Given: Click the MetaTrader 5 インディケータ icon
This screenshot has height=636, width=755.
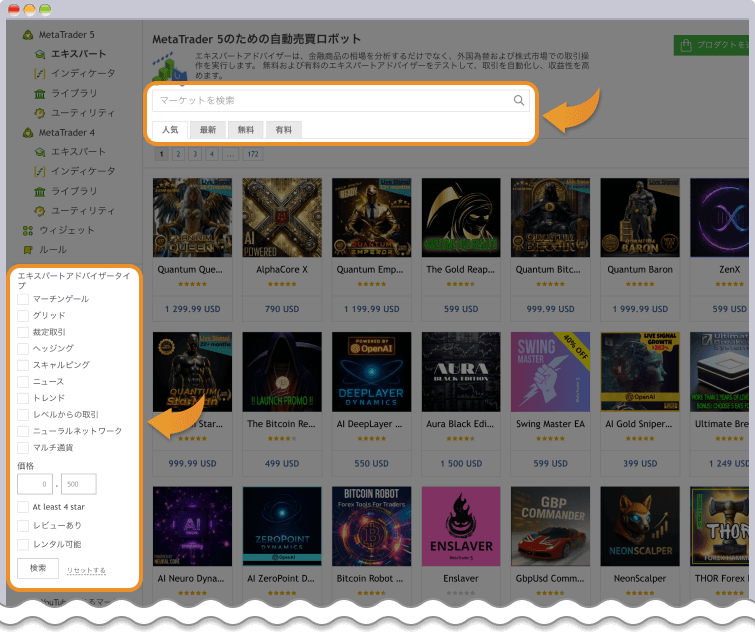Looking at the screenshot, I should click(x=40, y=74).
